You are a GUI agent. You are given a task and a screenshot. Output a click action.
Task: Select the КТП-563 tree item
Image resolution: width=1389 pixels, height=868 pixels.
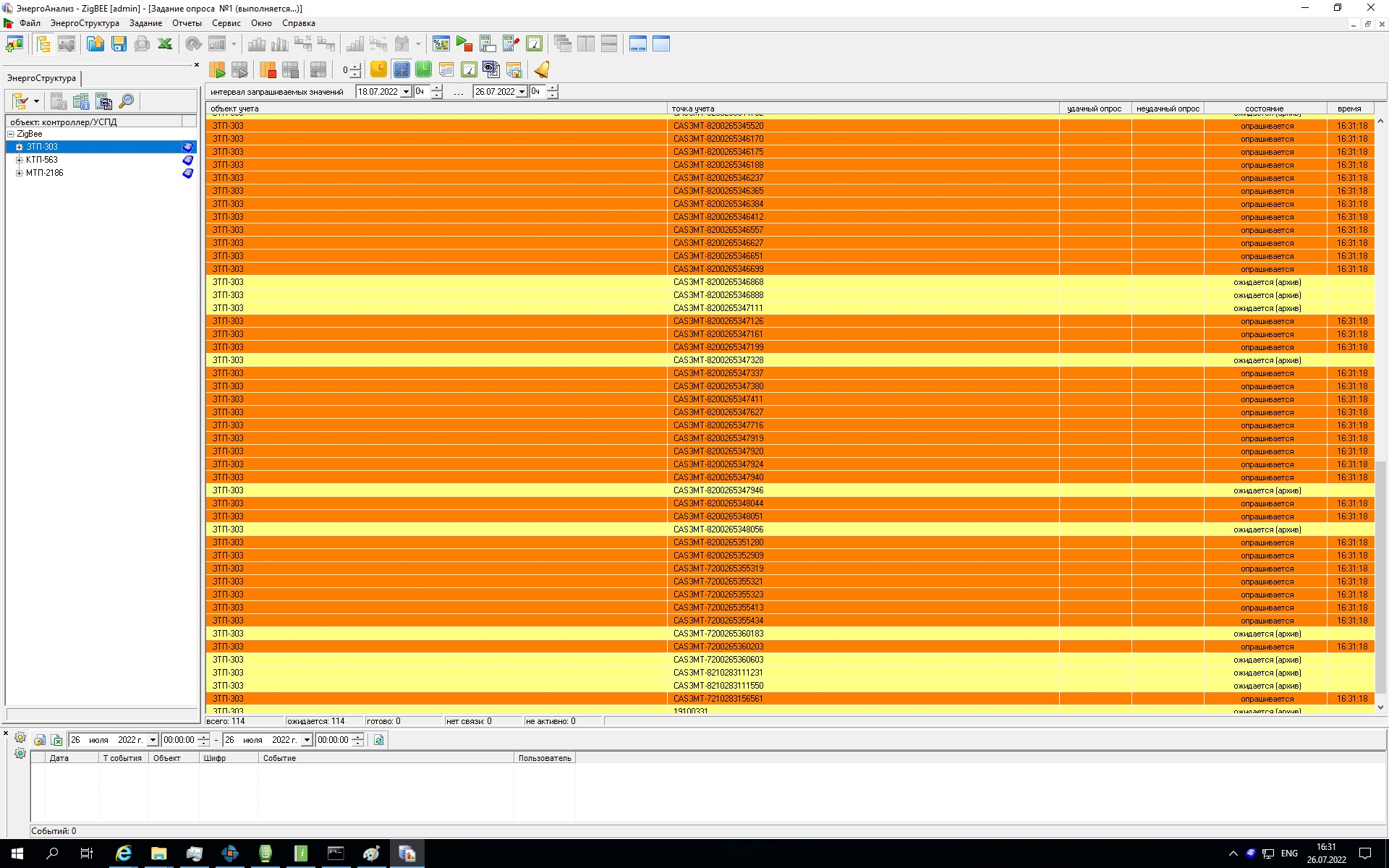(42, 160)
